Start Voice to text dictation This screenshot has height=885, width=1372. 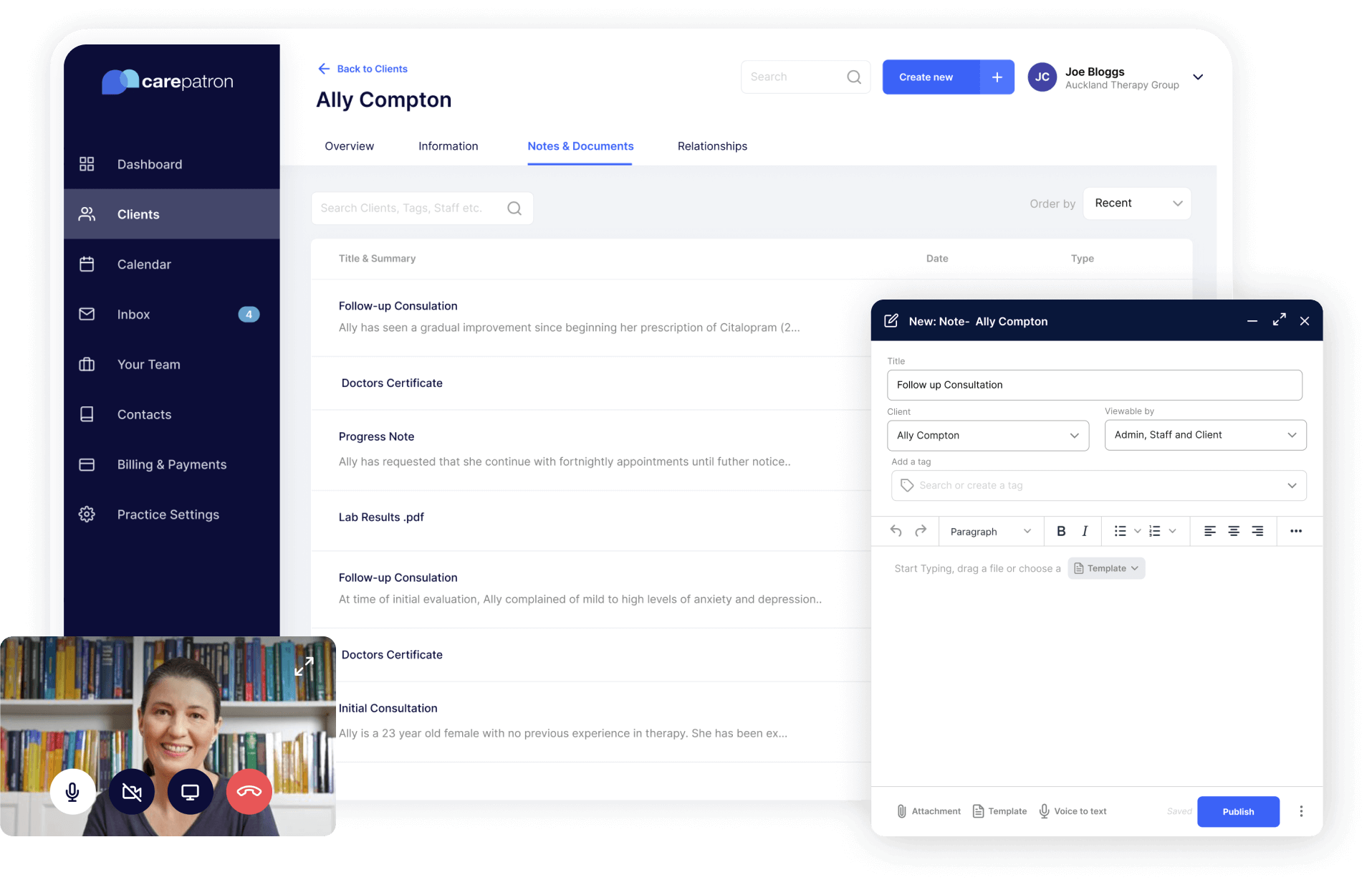pos(1073,811)
